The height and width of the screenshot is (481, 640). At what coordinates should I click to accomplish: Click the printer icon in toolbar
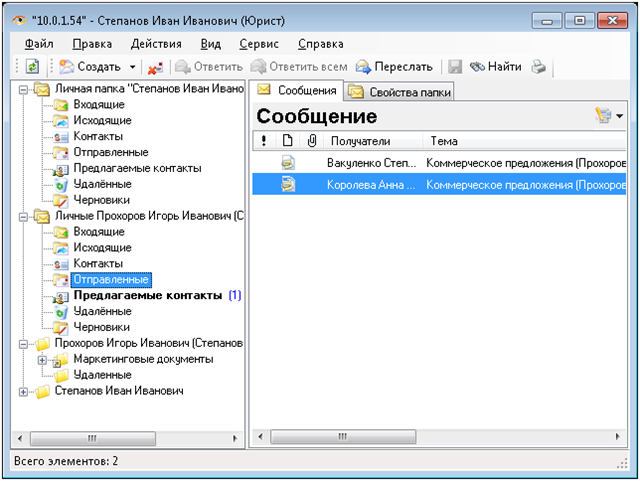538,67
